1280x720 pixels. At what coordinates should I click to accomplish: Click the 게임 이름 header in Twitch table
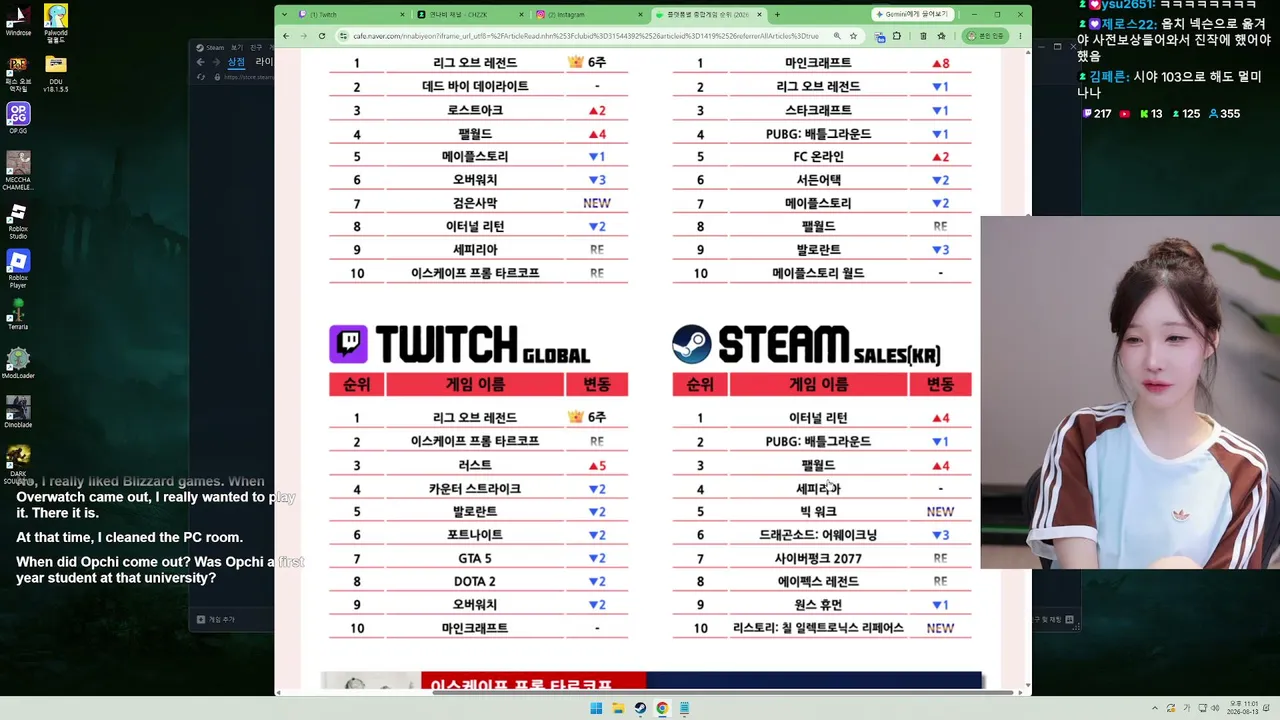(x=475, y=384)
